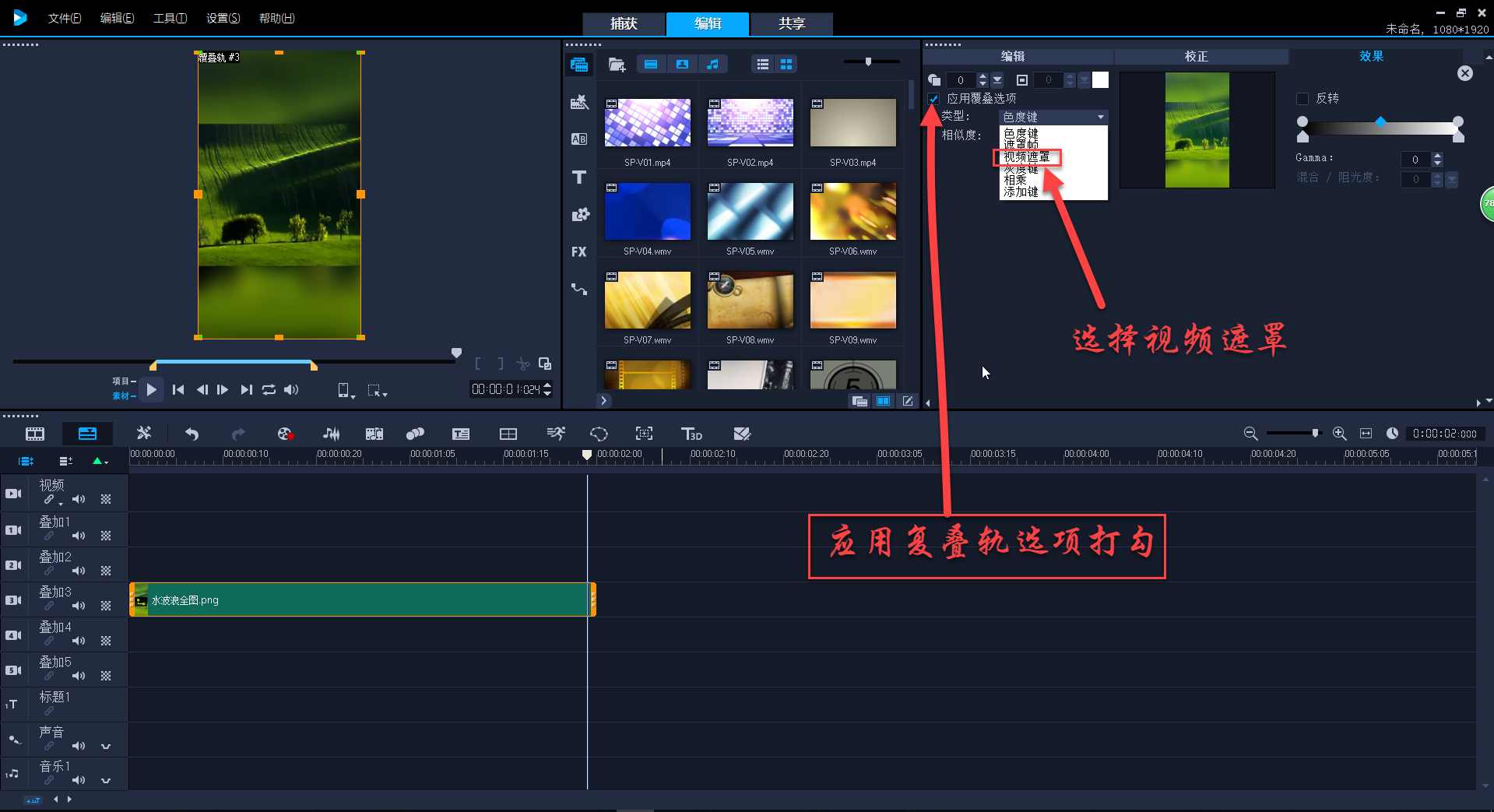Toggle show photos filter in library
Image resolution: width=1494 pixels, height=812 pixels.
[682, 65]
